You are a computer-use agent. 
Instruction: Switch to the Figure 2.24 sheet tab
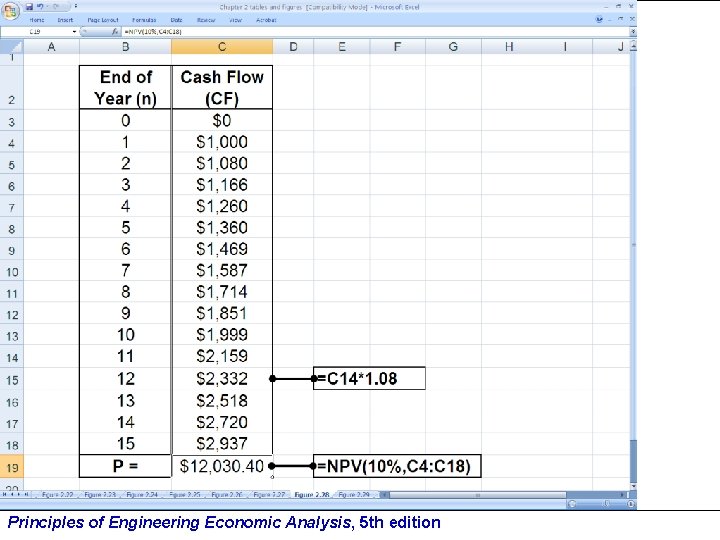pyautogui.click(x=142, y=495)
